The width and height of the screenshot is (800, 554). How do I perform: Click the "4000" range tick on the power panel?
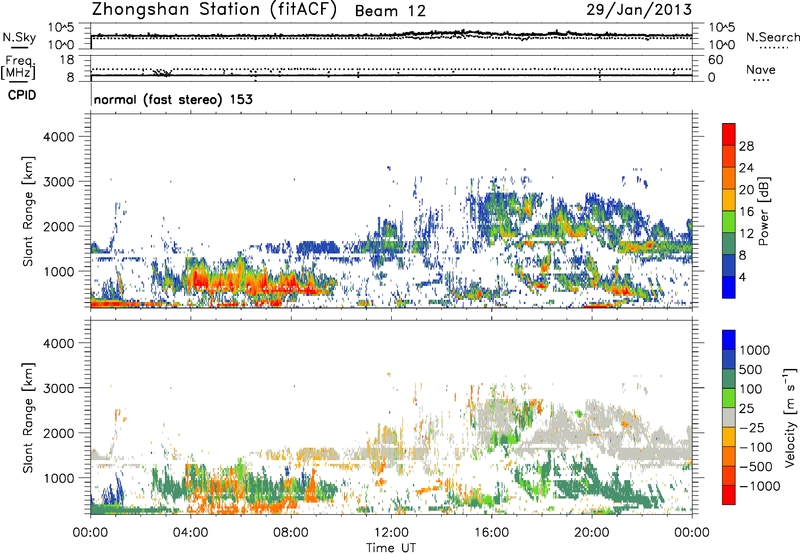[x=58, y=137]
